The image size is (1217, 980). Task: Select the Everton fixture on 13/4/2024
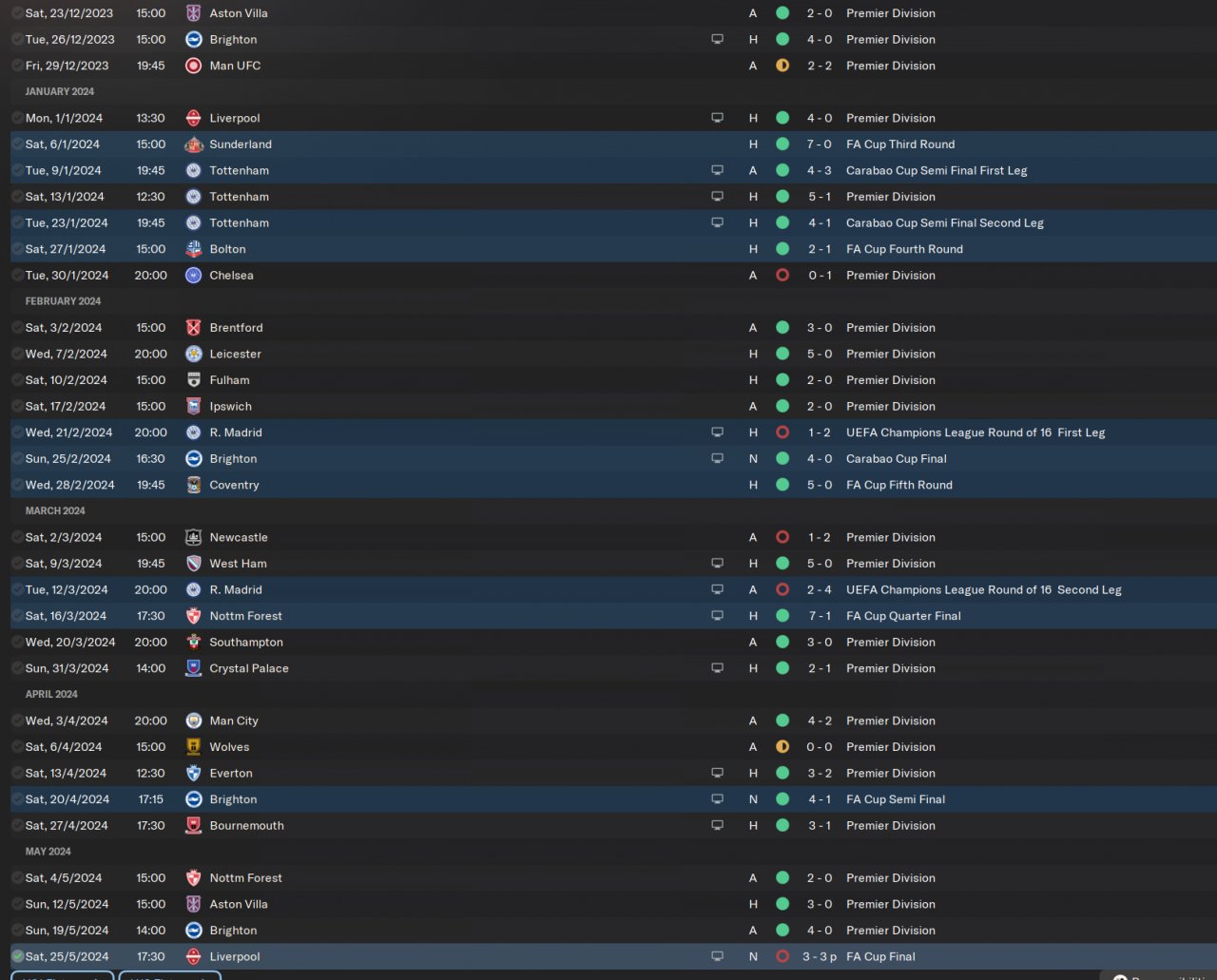coord(231,773)
